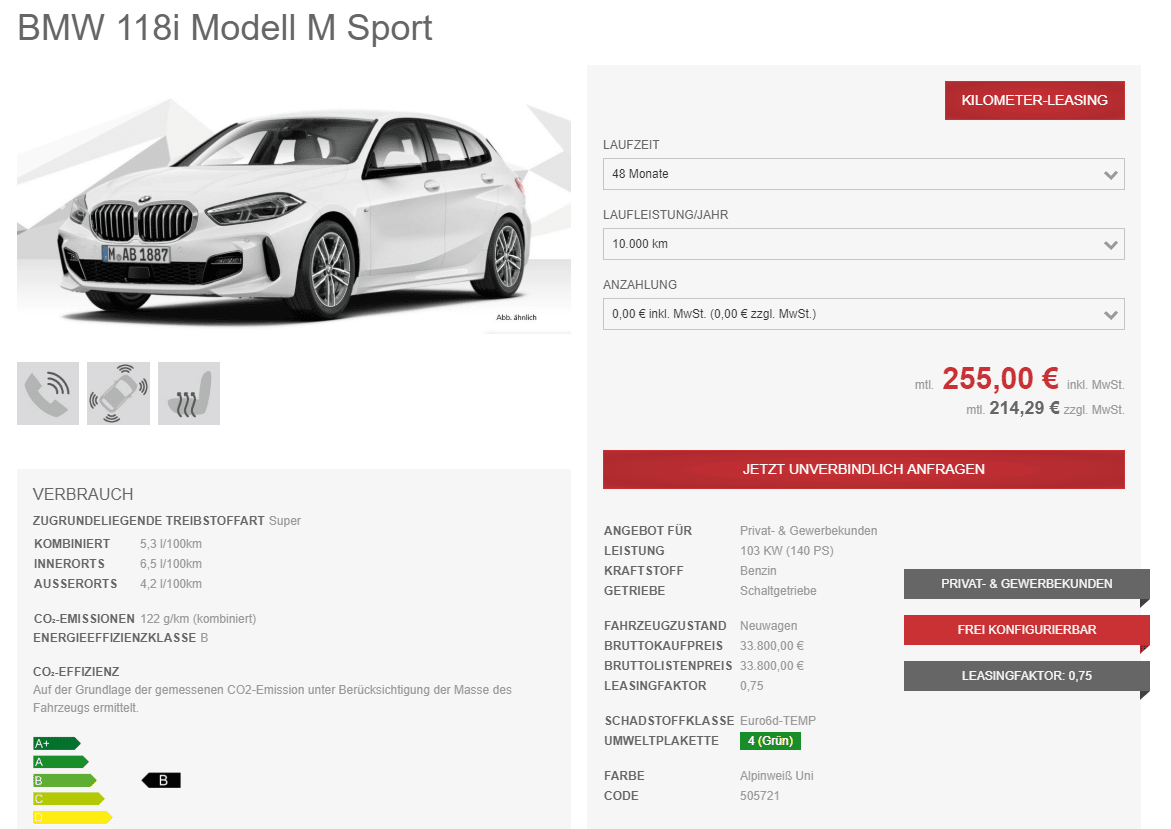Click the Treibstoffart Super value
The image size is (1171, 829).
285,521
